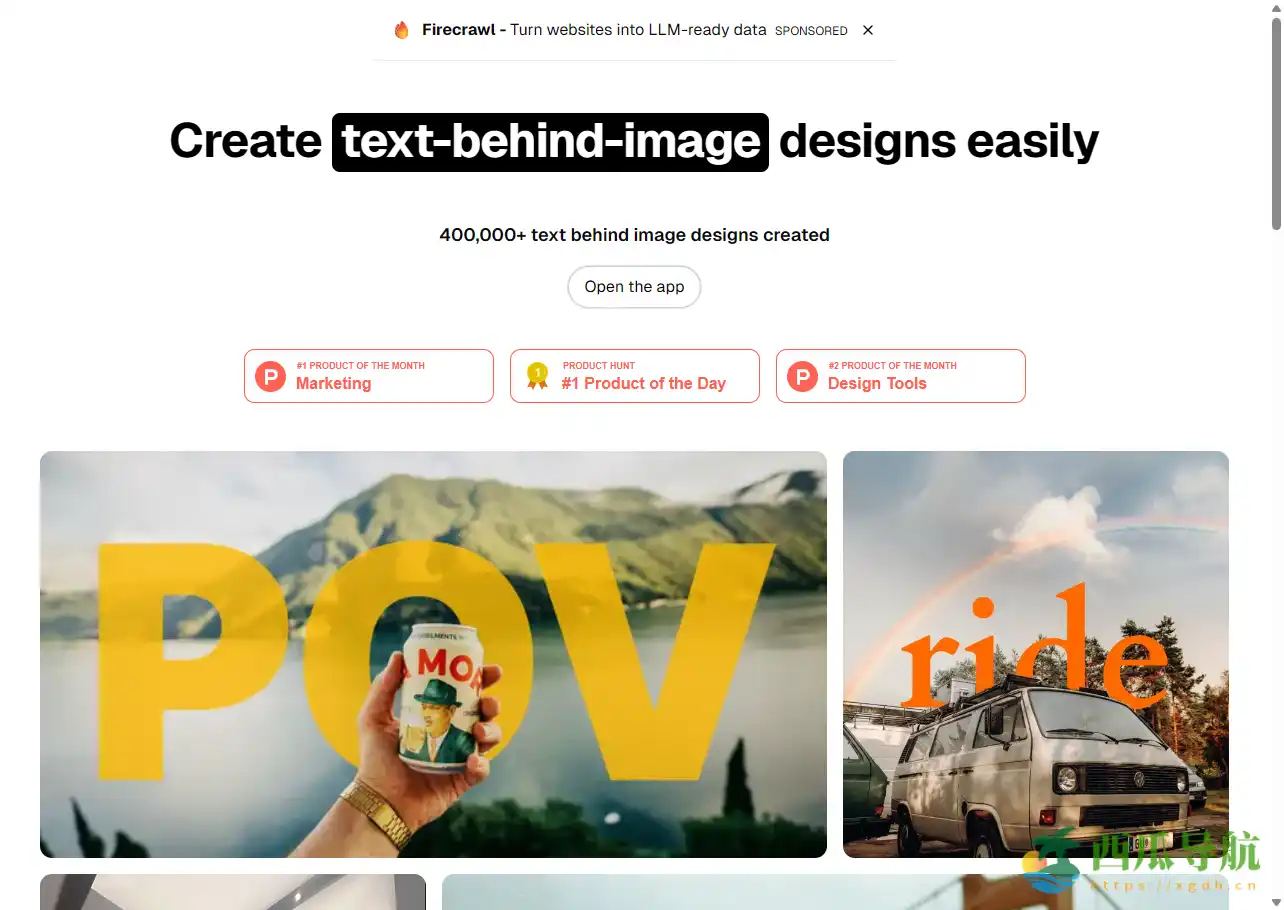Click the scrollbar down arrow
This screenshot has width=1284, height=910.
[1276, 902]
